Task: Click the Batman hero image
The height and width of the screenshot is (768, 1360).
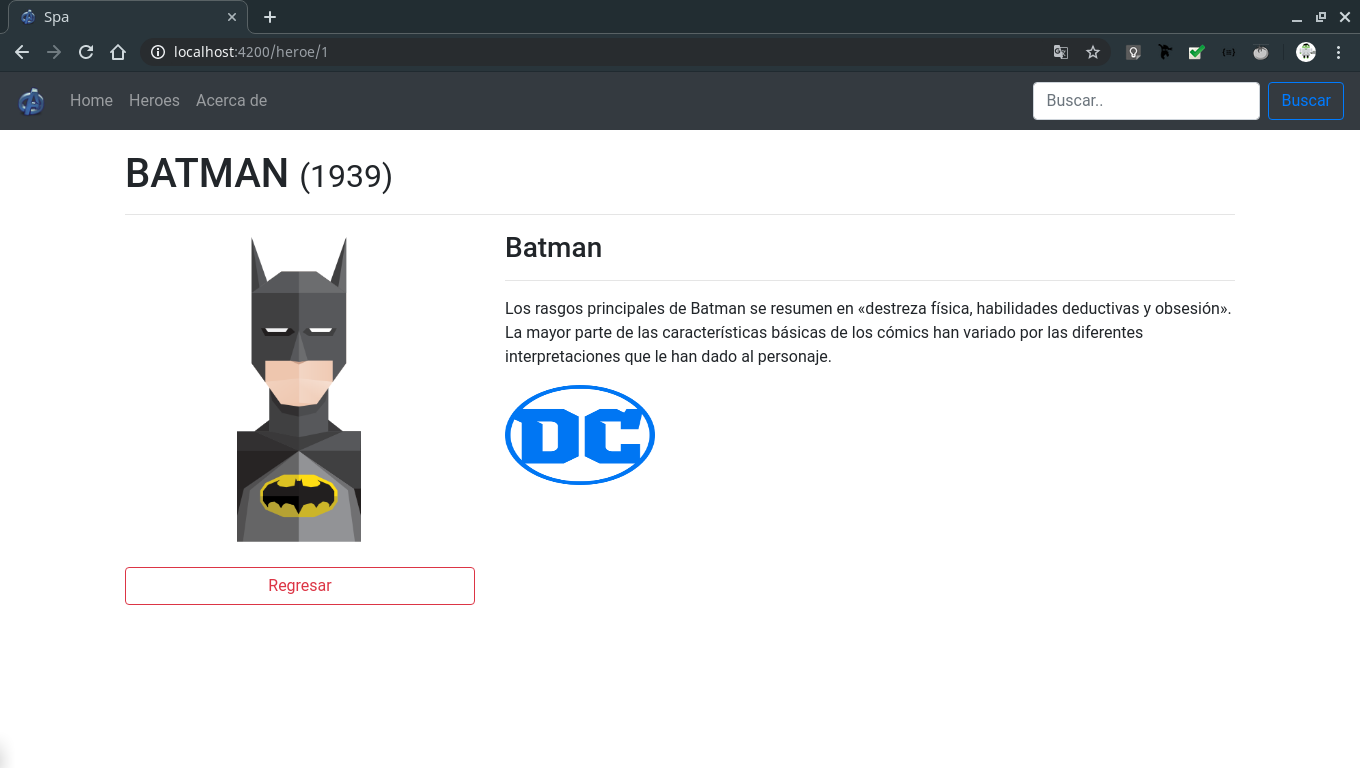Action: click(x=299, y=390)
